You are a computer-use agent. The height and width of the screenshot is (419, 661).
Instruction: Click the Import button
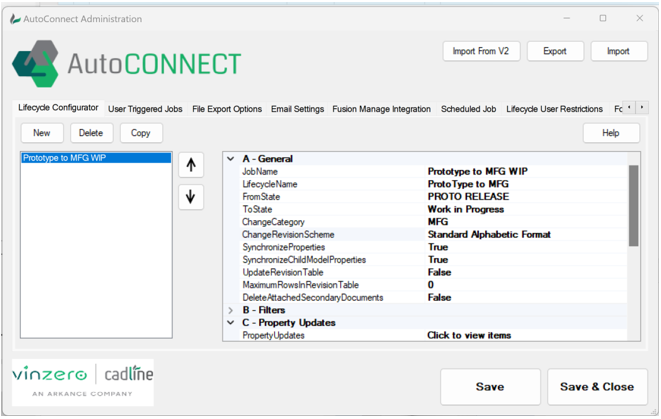pyautogui.click(x=618, y=51)
